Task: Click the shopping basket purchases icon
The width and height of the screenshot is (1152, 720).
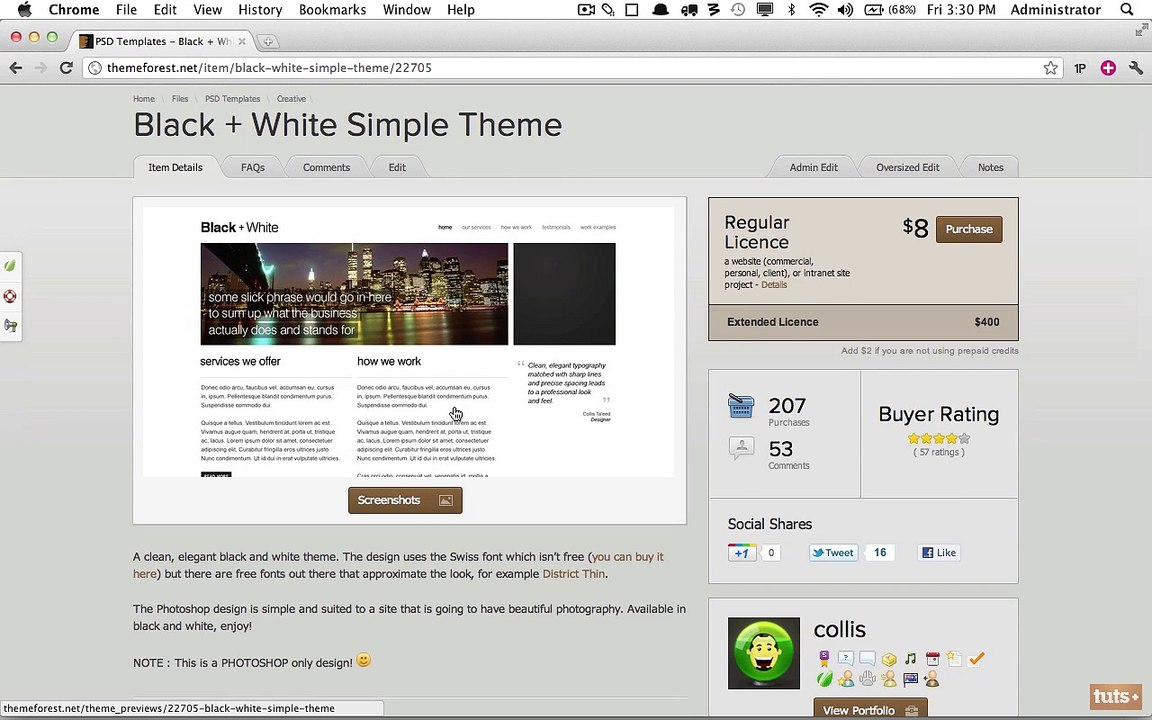Action: [741, 406]
